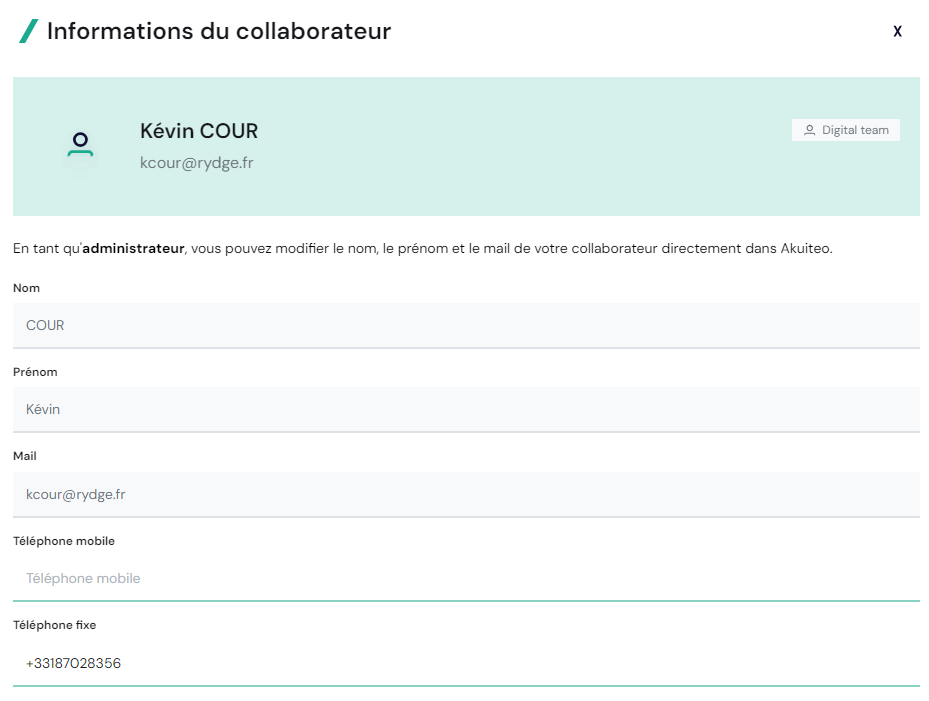929x701 pixels.
Task: Click the Nom field label
Action: (26, 288)
